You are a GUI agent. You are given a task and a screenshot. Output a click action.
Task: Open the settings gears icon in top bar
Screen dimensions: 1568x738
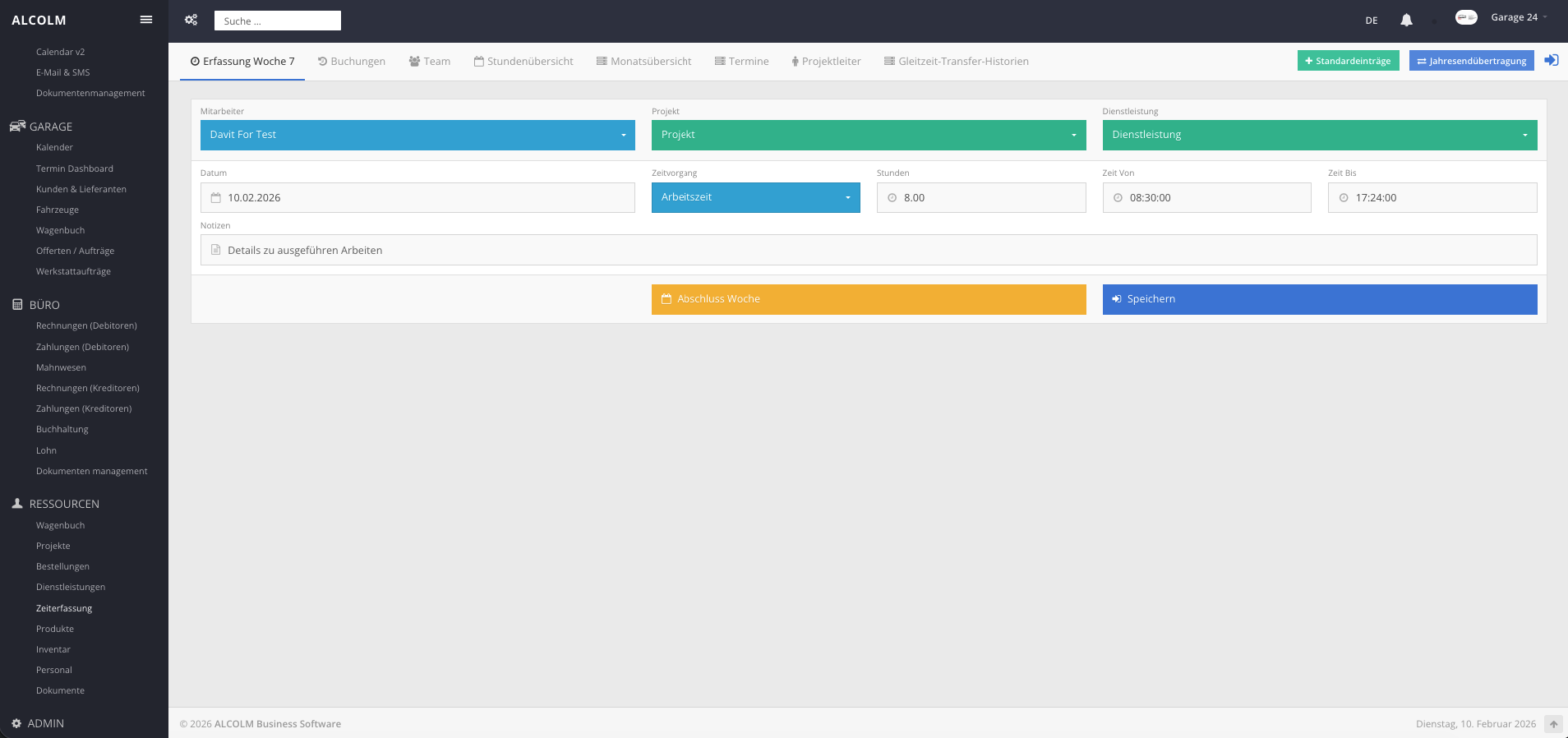tap(191, 21)
